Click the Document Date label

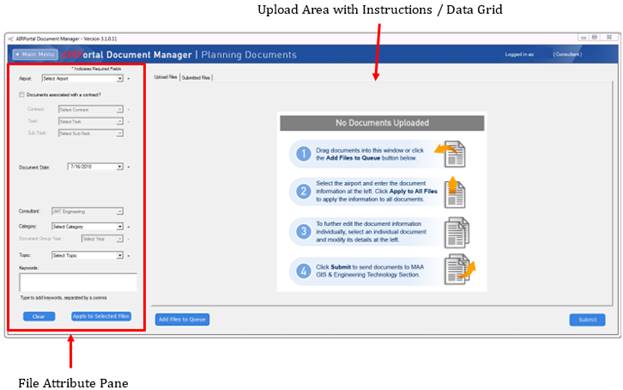[34, 168]
